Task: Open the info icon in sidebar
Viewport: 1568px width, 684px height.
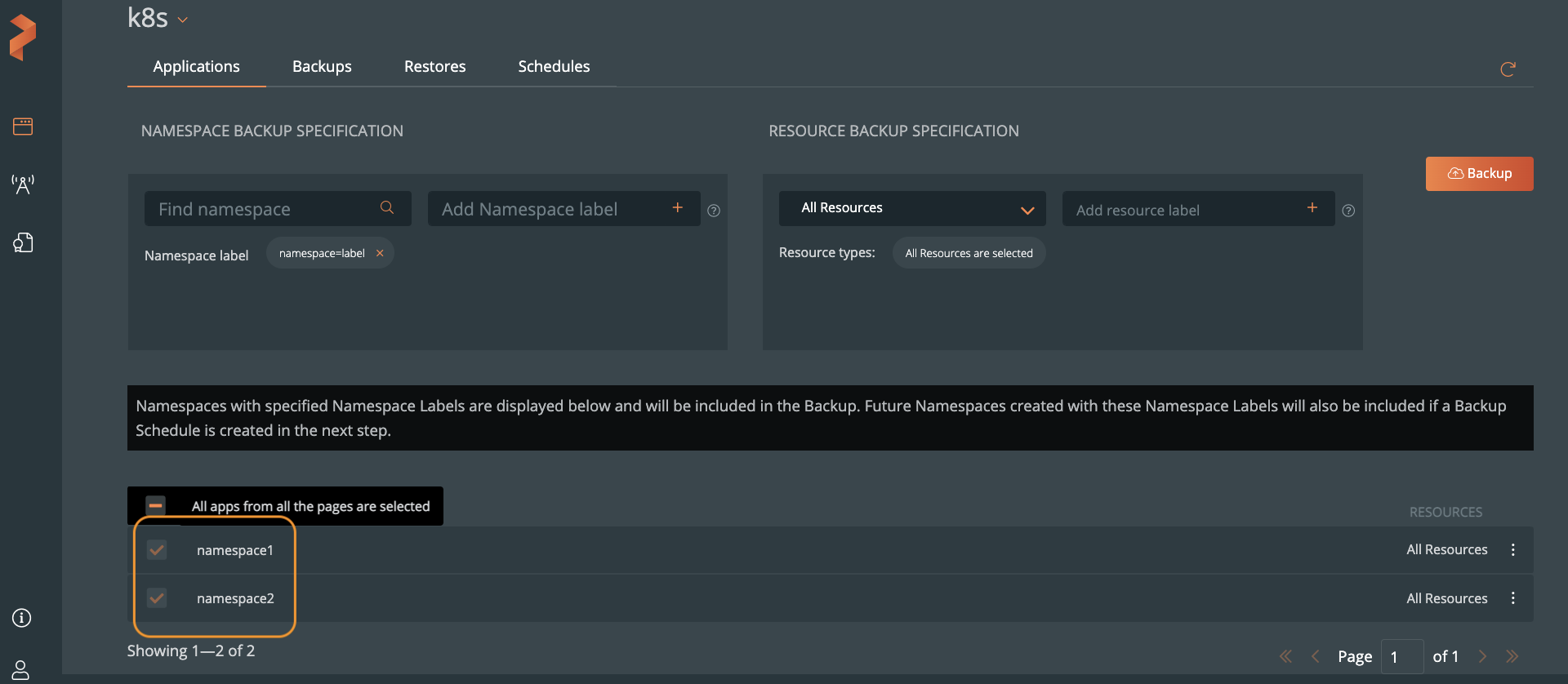Action: (22, 618)
